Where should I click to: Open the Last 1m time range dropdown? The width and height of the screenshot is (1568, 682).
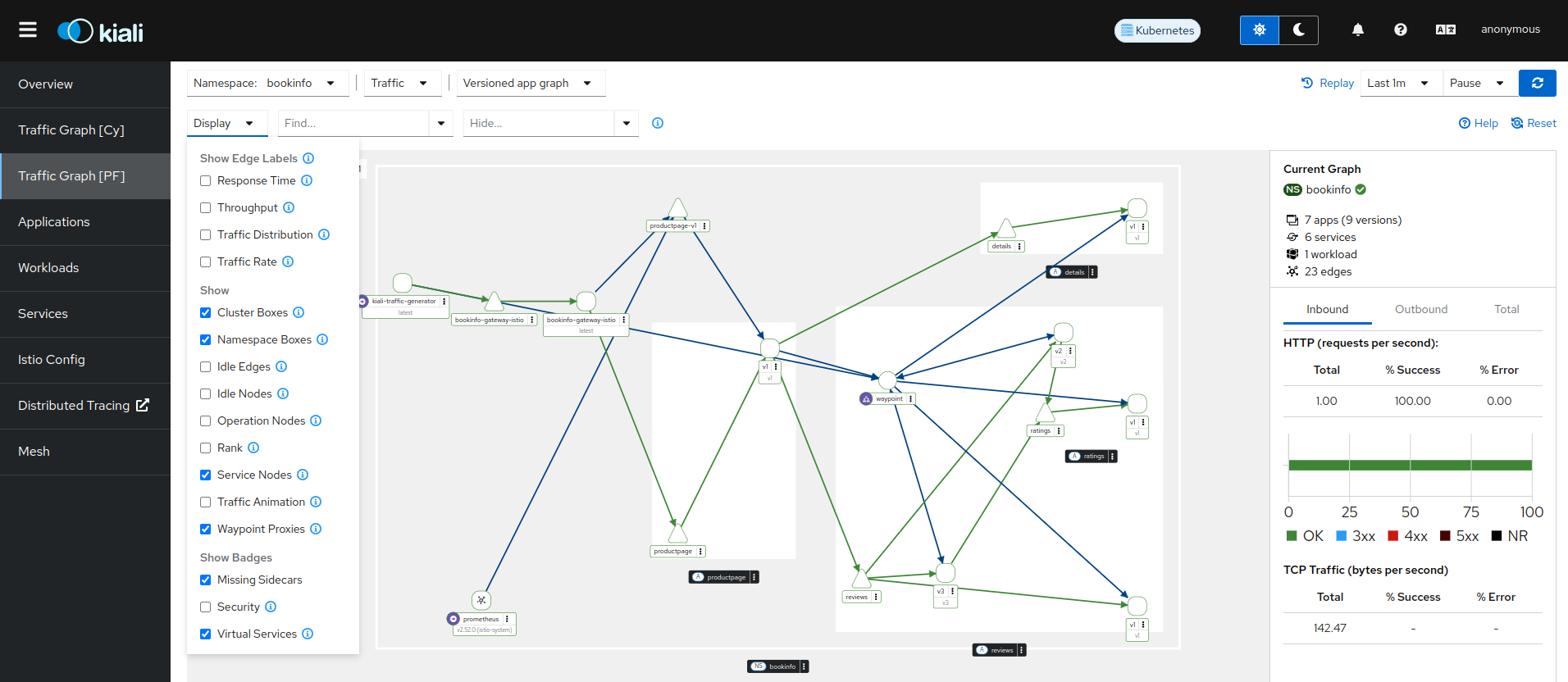(x=1399, y=84)
